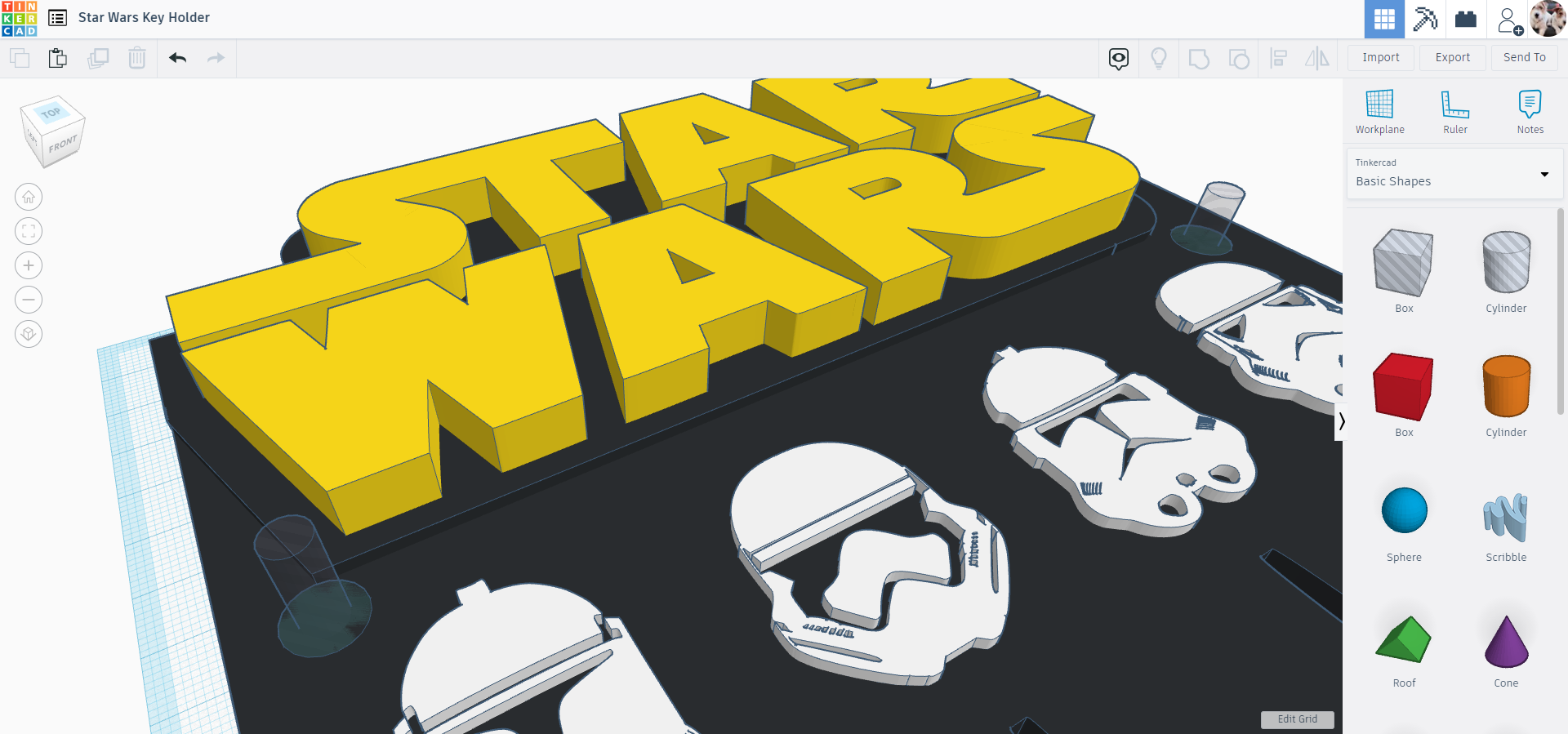Open the Basic Shapes library dropdown
1568x734 pixels.
point(1454,173)
